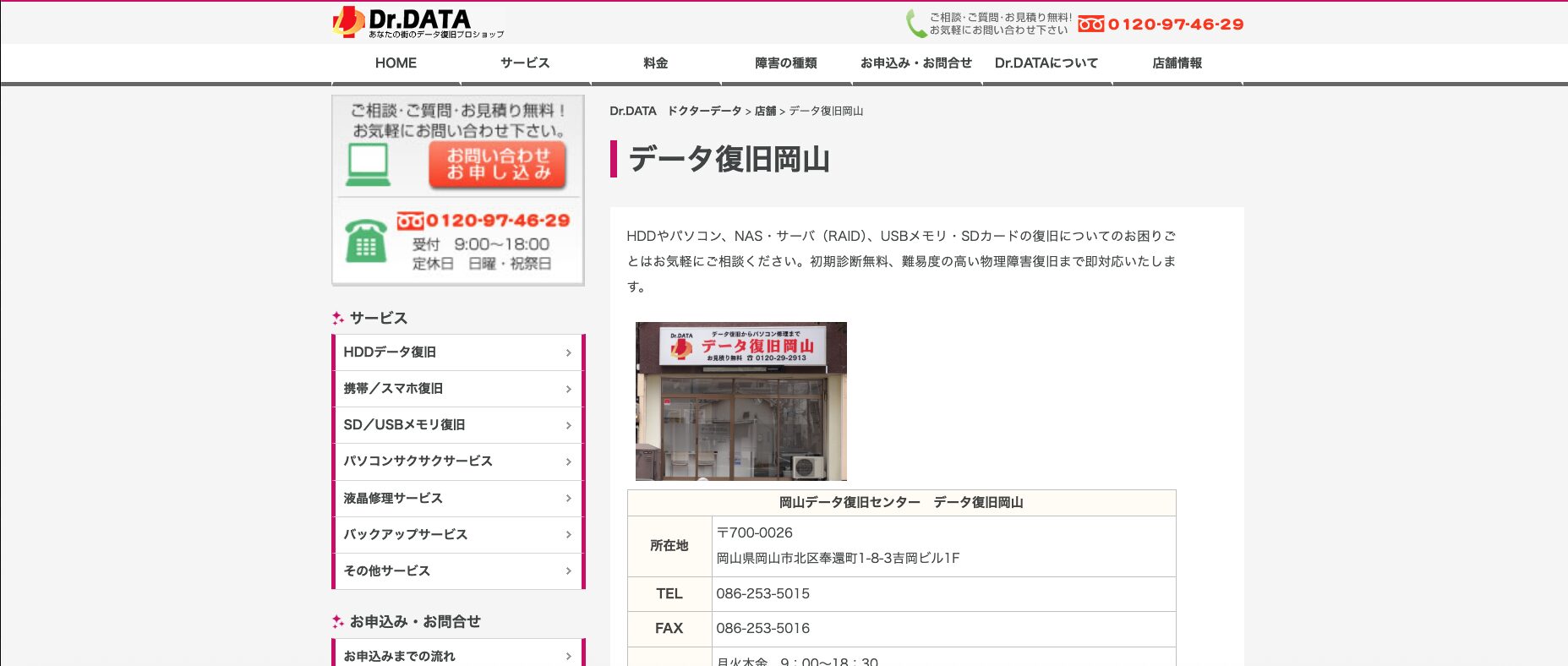Viewport: 1568px width, 666px height.
Task: Click the FAX number 086-253-5016
Action: [x=763, y=629]
